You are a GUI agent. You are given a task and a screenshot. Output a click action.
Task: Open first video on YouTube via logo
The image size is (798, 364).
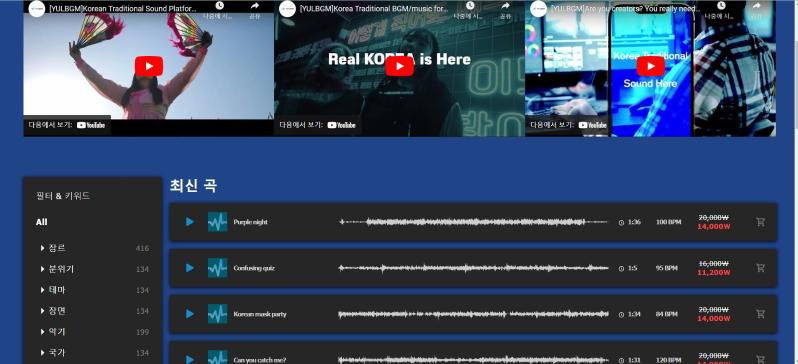click(x=91, y=125)
